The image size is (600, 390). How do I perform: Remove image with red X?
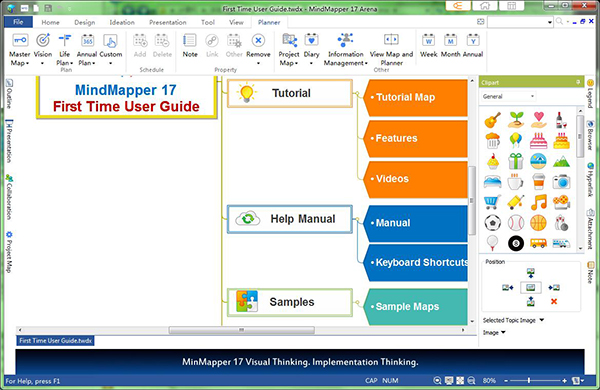tap(554, 302)
